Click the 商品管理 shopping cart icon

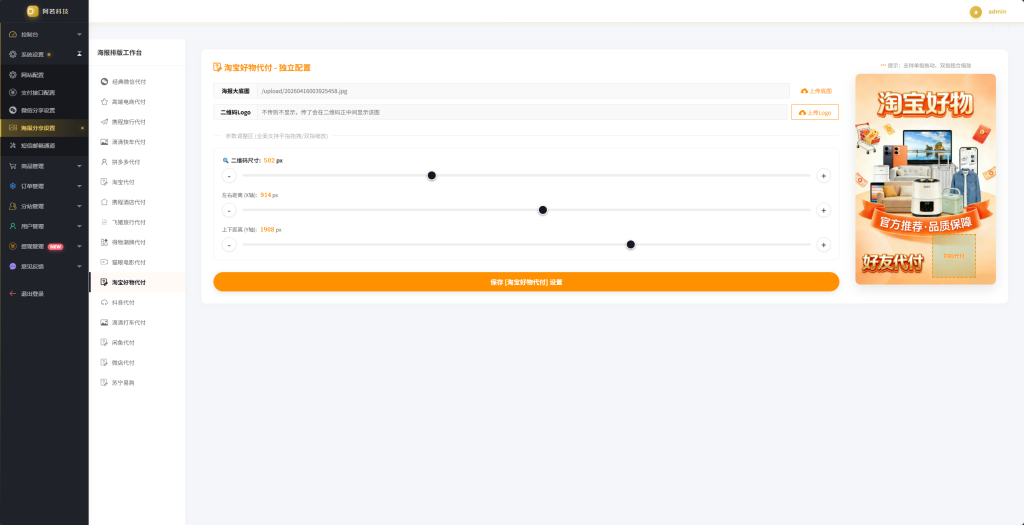(13, 166)
